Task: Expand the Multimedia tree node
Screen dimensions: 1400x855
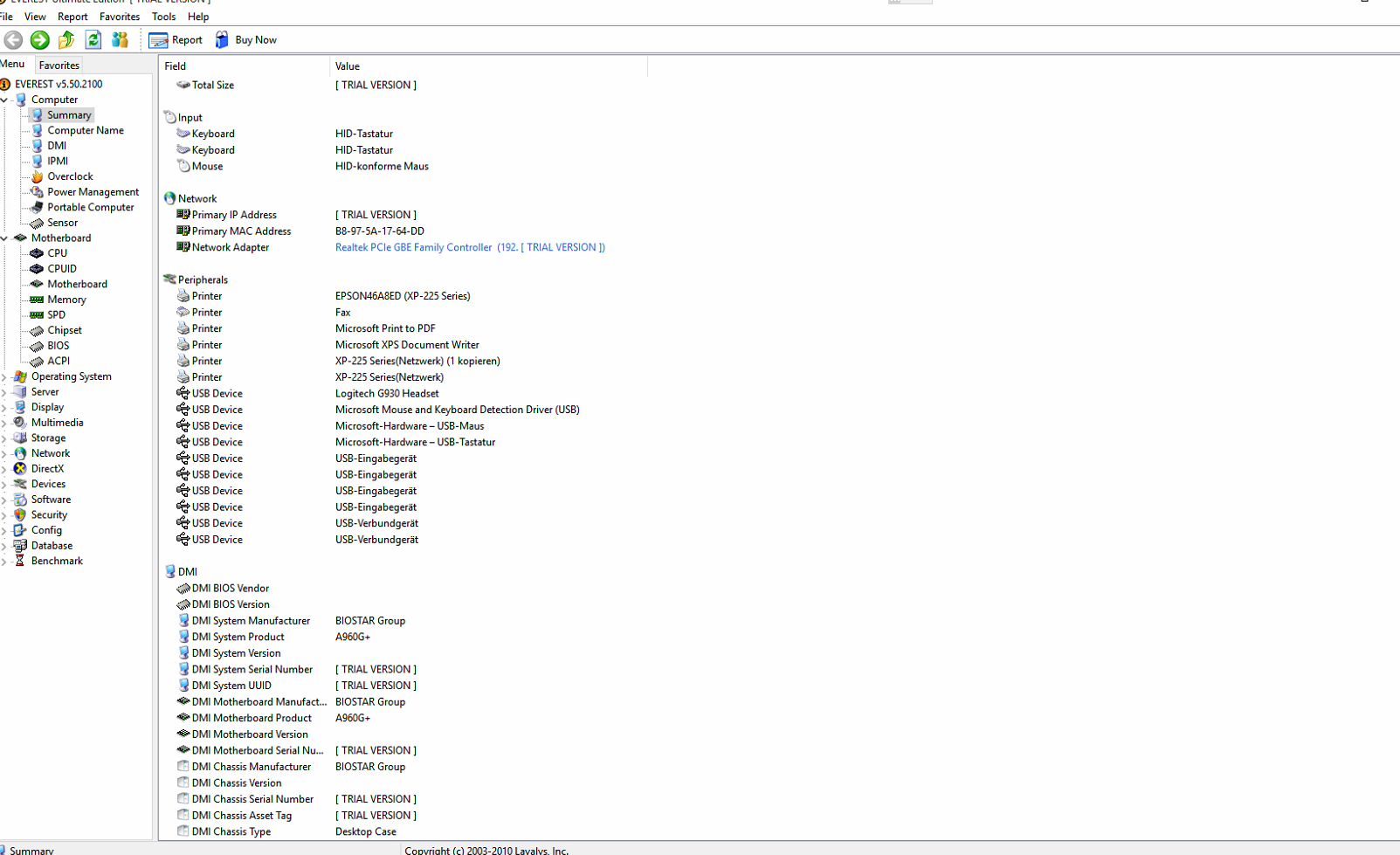Action: point(4,423)
